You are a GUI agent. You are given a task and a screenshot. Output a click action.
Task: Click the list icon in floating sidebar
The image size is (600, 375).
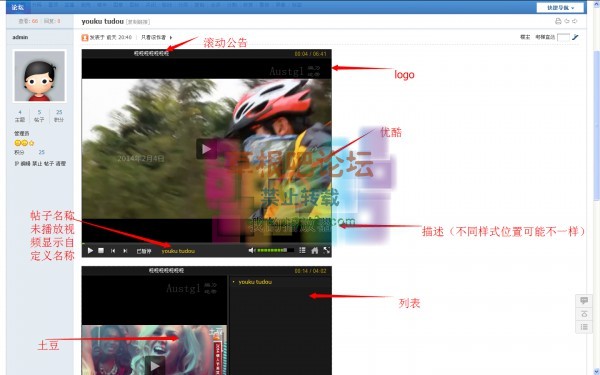tap(584, 327)
